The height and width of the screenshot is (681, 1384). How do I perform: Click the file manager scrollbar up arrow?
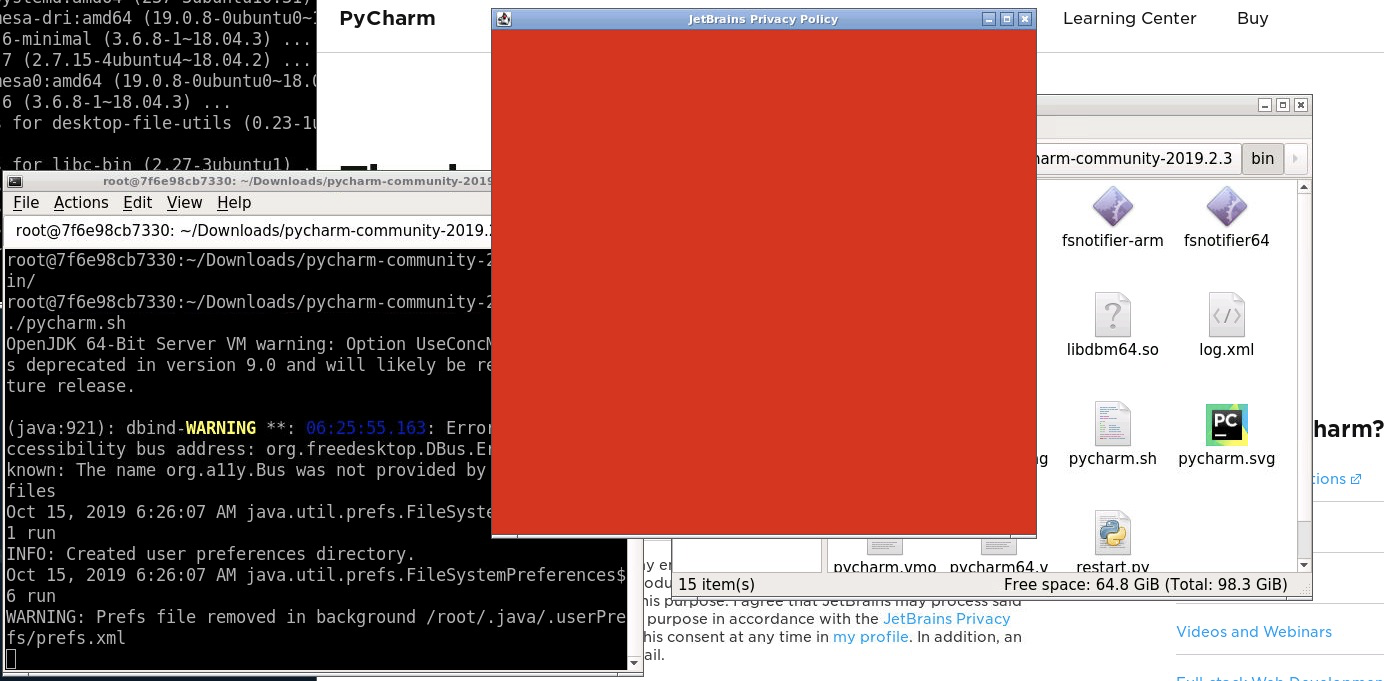1304,186
